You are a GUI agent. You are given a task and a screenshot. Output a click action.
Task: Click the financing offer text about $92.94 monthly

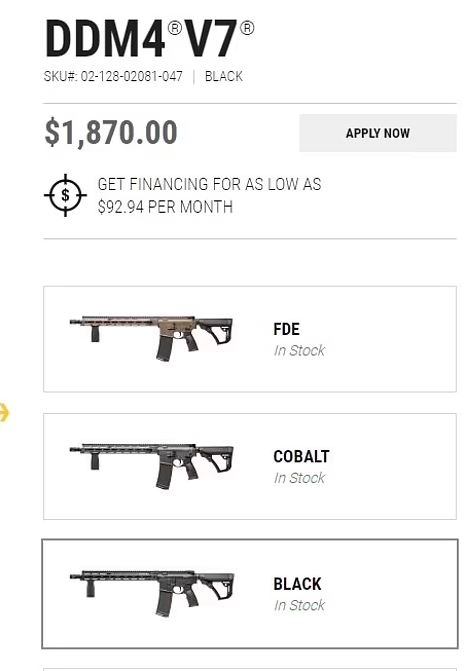tap(209, 196)
